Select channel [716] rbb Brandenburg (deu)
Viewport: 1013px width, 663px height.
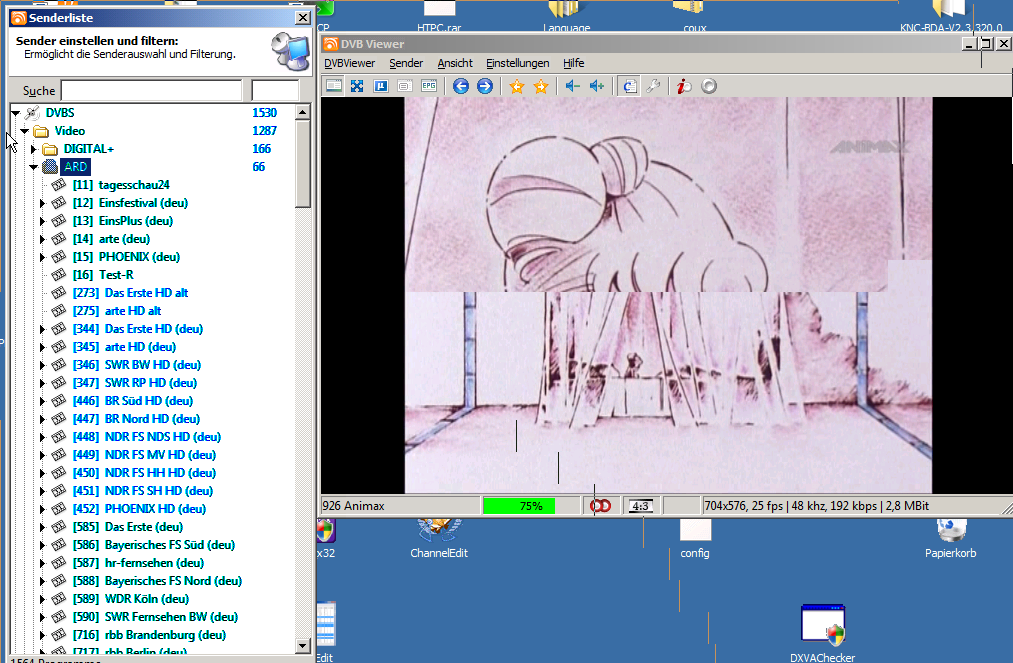pyautogui.click(x=149, y=635)
